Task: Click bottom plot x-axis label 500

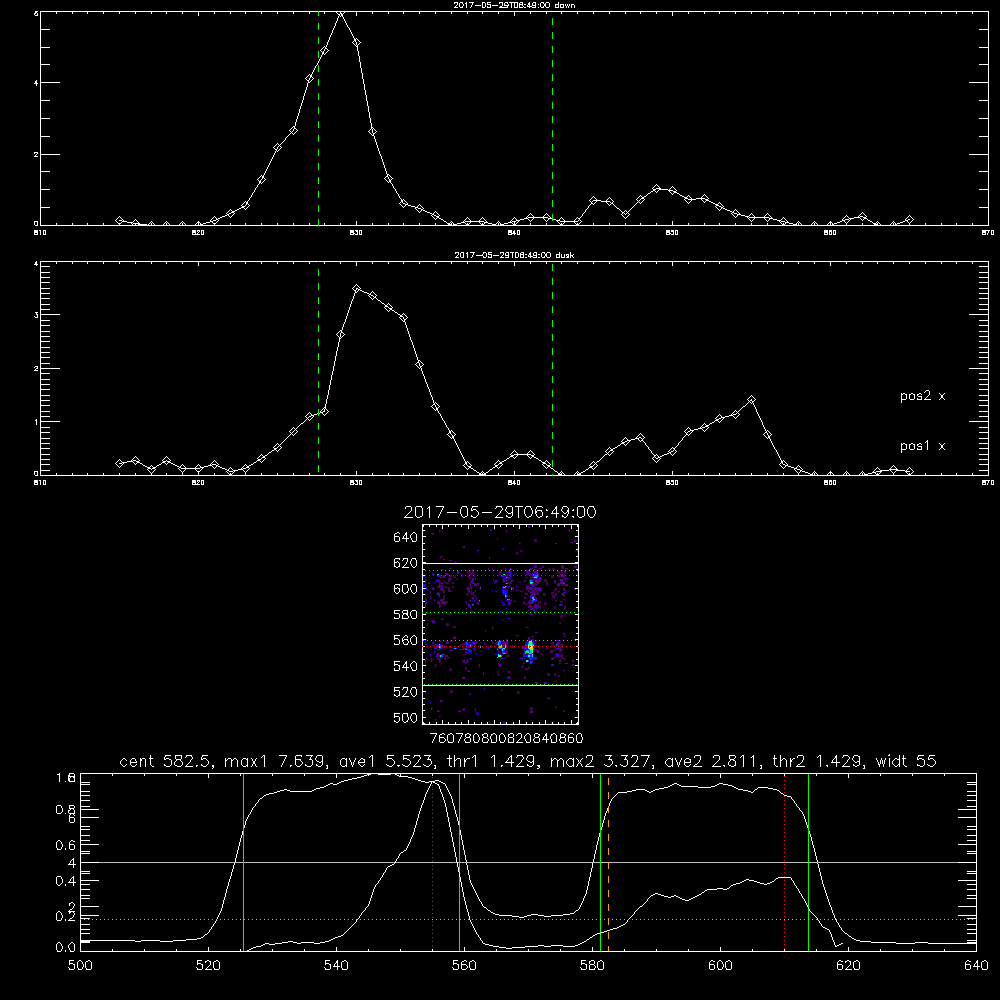Action: (80, 966)
